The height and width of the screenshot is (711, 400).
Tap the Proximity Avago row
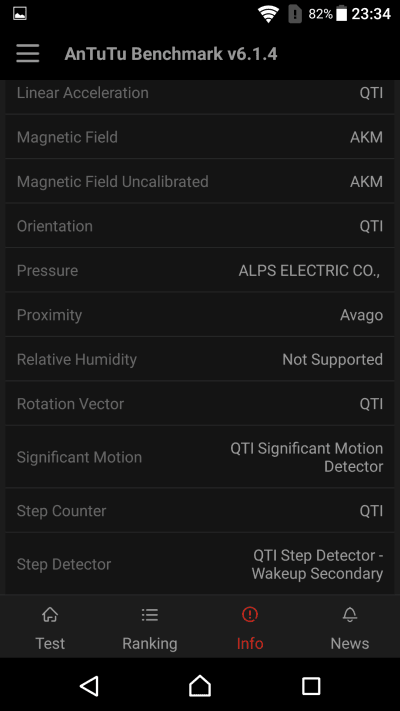[200, 315]
